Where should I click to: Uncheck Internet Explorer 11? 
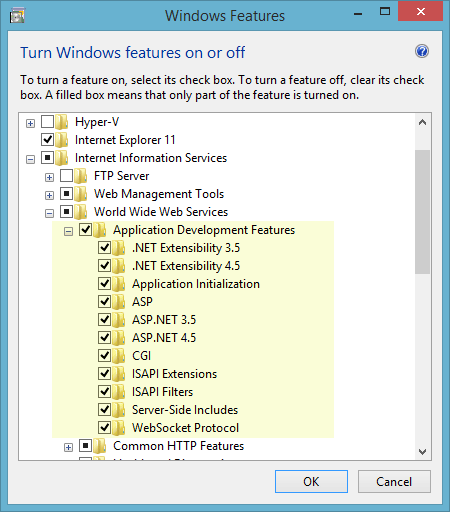[47, 139]
